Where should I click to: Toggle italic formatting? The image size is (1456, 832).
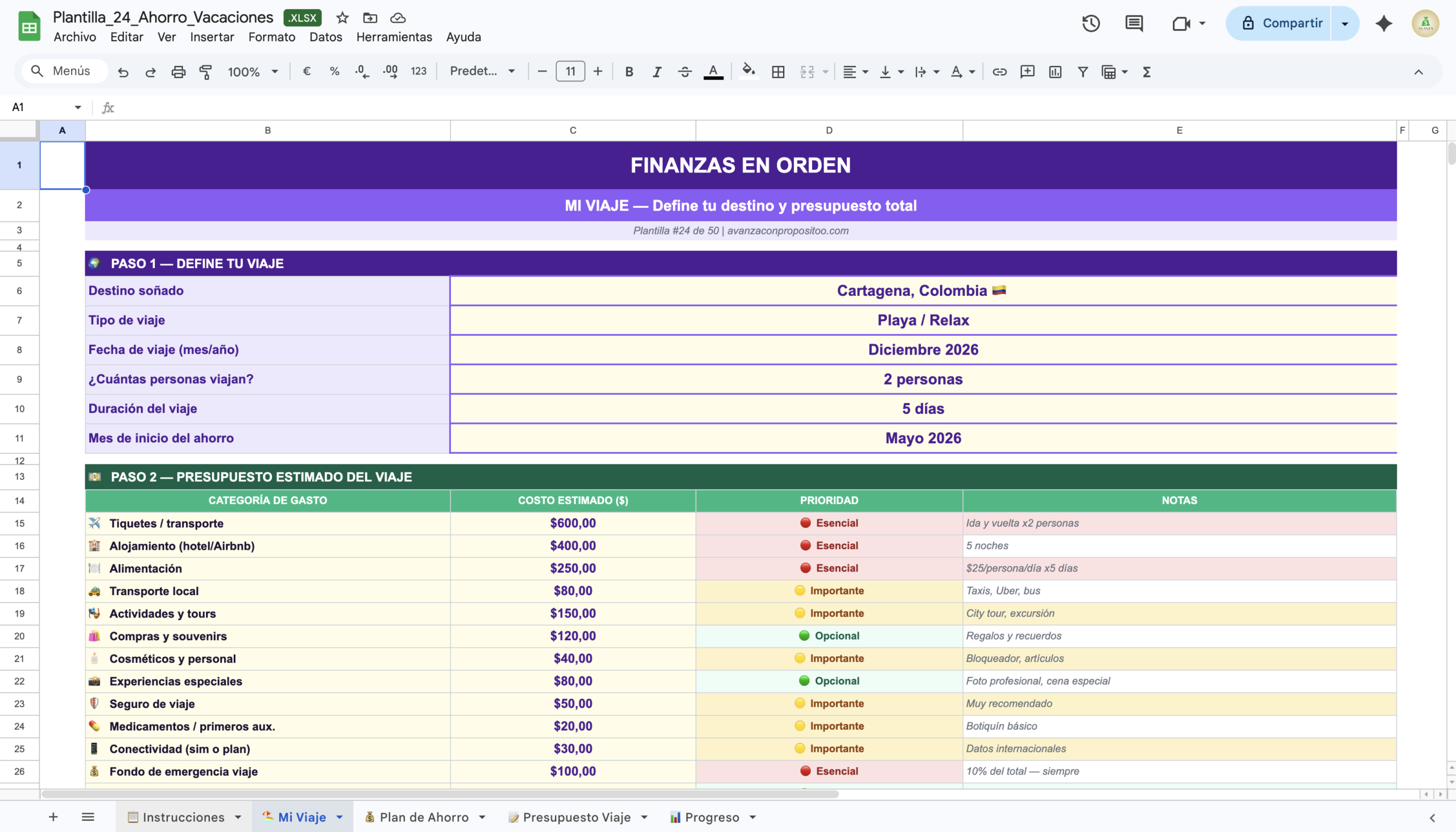click(657, 72)
